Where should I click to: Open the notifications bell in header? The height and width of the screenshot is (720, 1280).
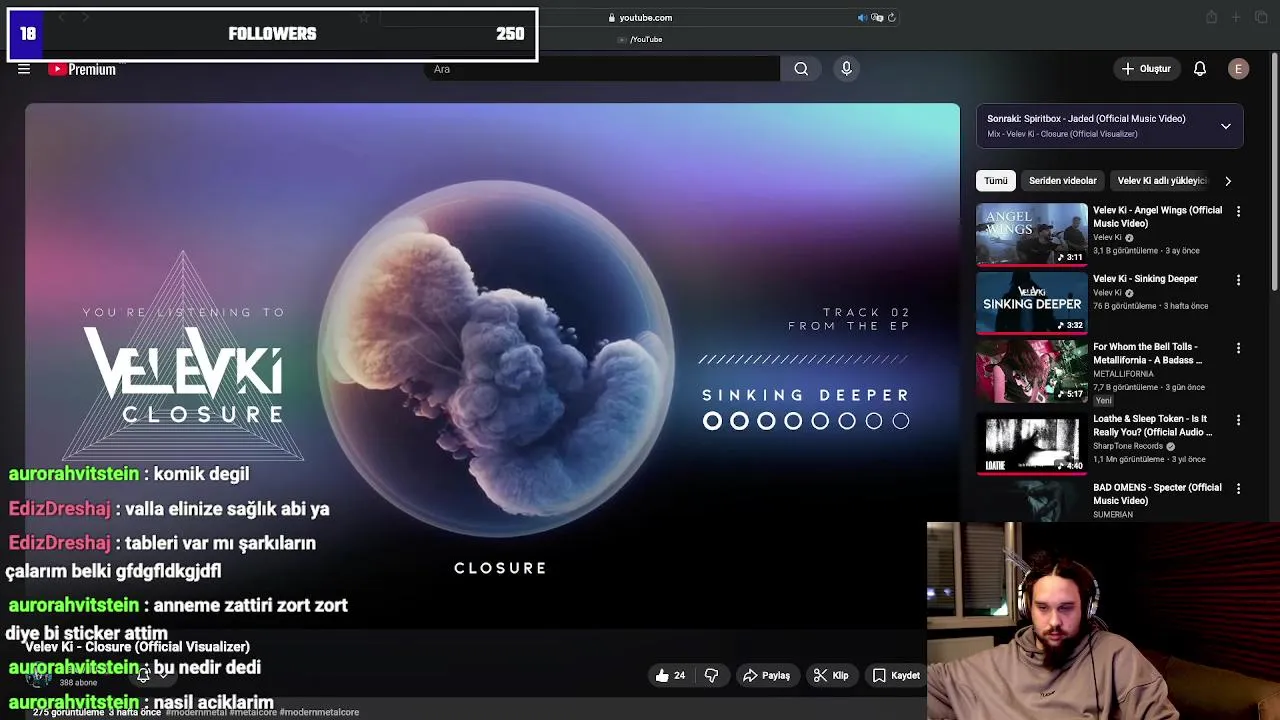click(1200, 69)
